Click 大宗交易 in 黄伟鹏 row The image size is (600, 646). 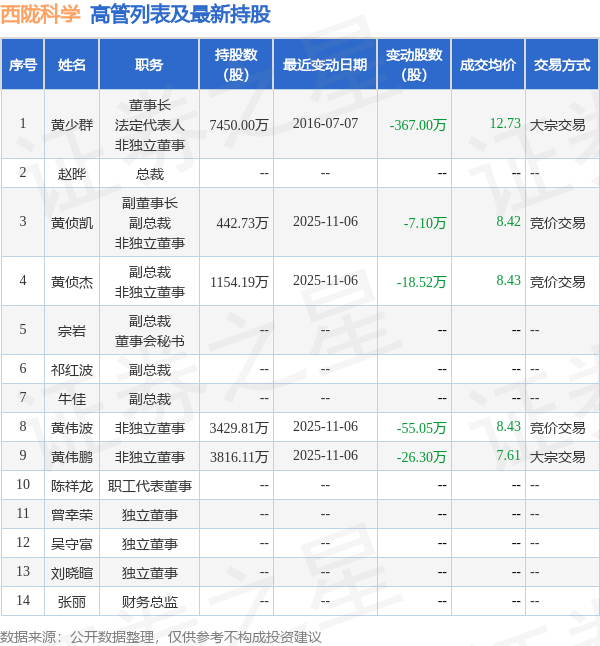click(557, 457)
